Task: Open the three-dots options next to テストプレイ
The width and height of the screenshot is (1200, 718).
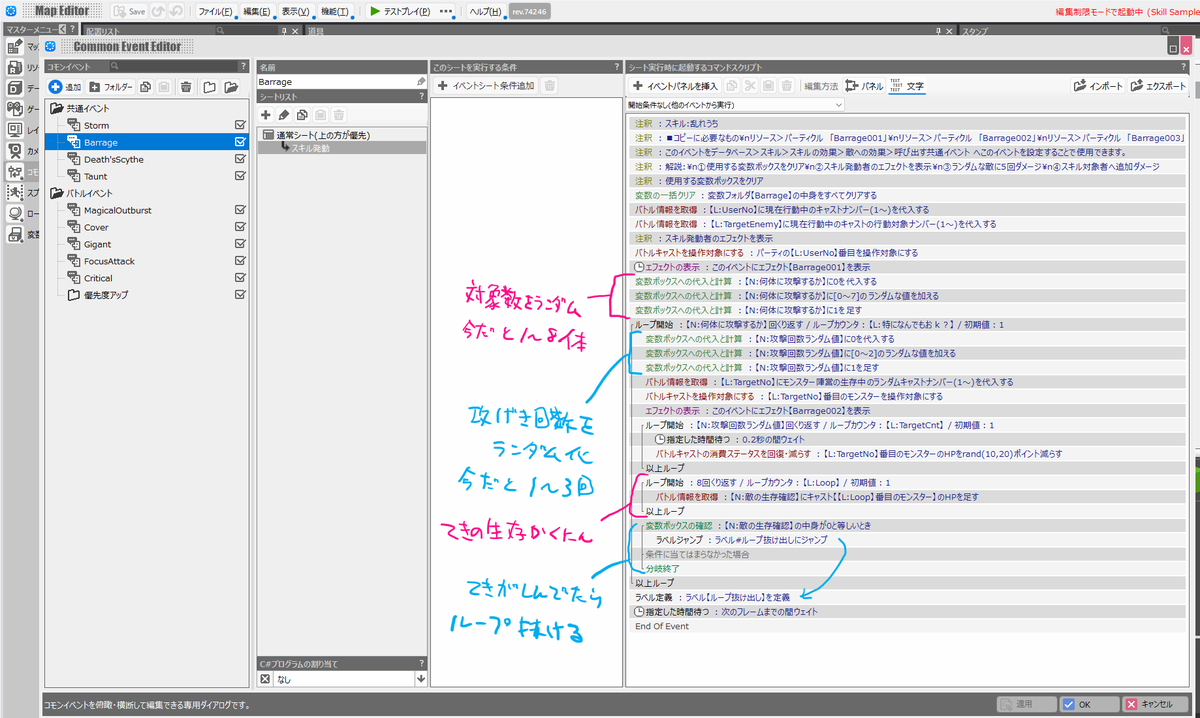Action: click(x=446, y=11)
